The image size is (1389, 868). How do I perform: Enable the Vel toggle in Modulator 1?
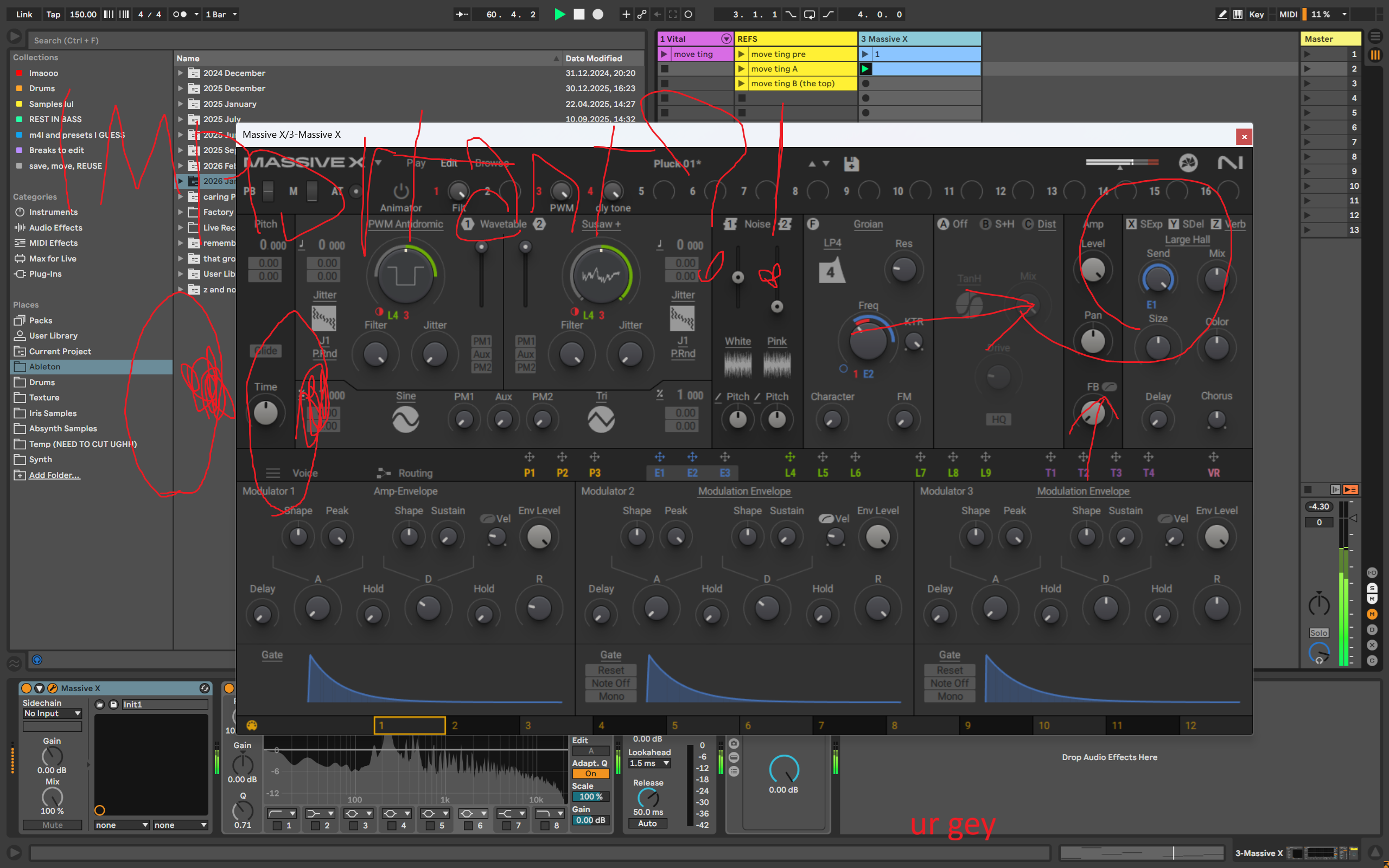[488, 519]
